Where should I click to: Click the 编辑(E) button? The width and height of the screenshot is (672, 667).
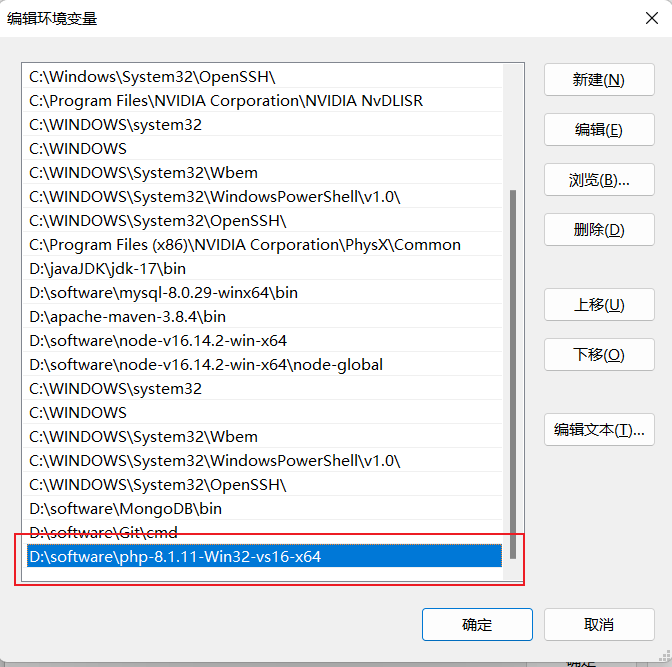(x=599, y=129)
